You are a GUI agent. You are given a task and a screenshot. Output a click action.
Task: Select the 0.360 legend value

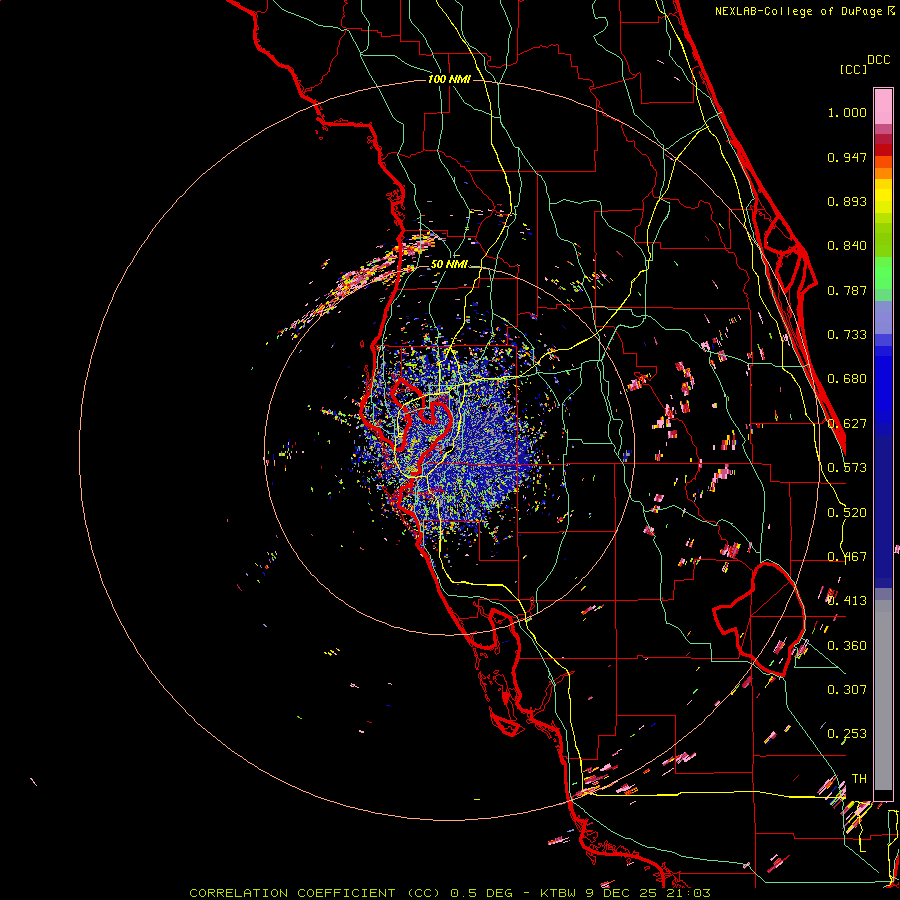(x=847, y=646)
